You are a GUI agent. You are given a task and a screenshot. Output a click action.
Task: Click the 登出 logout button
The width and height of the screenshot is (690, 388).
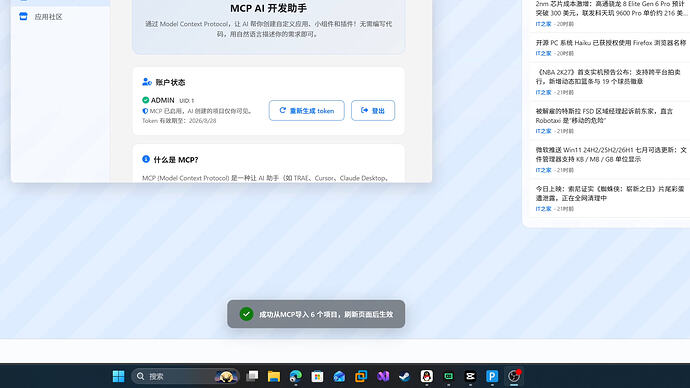click(x=373, y=110)
